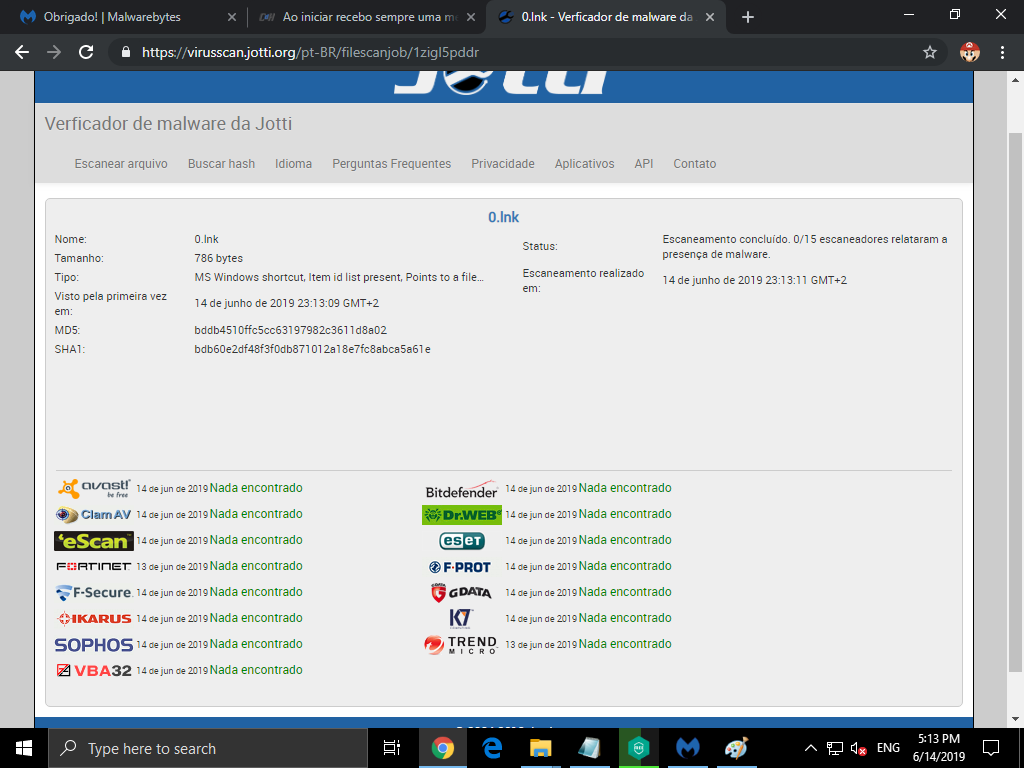Image resolution: width=1024 pixels, height=768 pixels.
Task: Click the F-Secure scanner logo
Action: pyautogui.click(x=94, y=592)
